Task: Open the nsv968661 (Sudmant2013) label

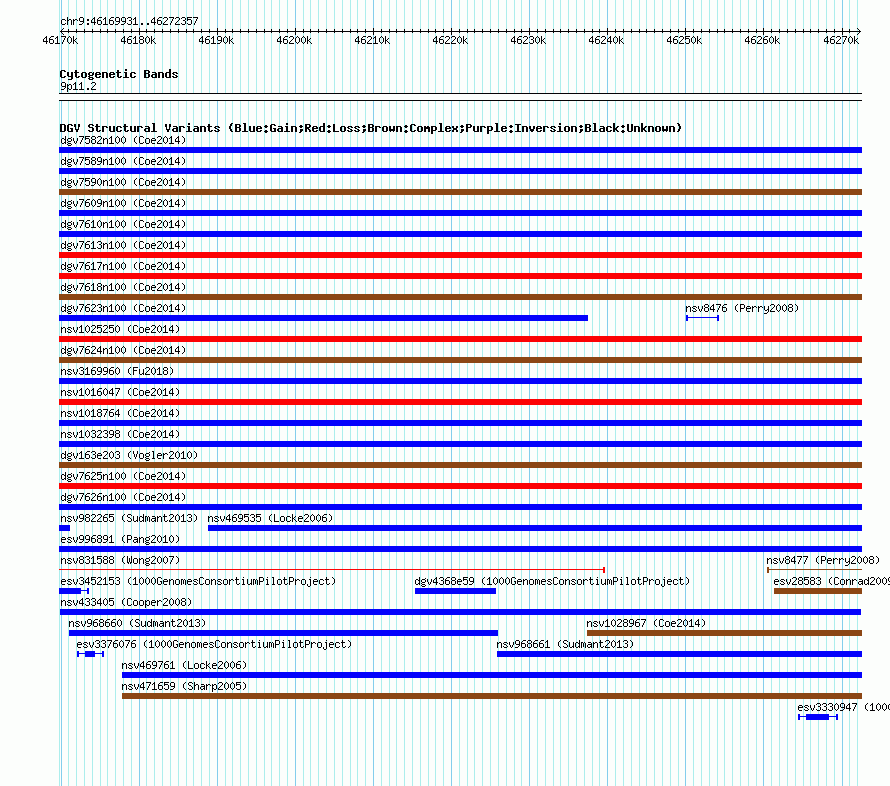Action: click(x=565, y=644)
